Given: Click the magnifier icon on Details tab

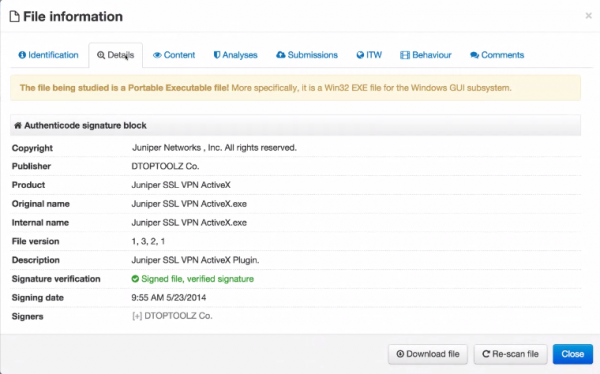Looking at the screenshot, I should click(101, 56).
